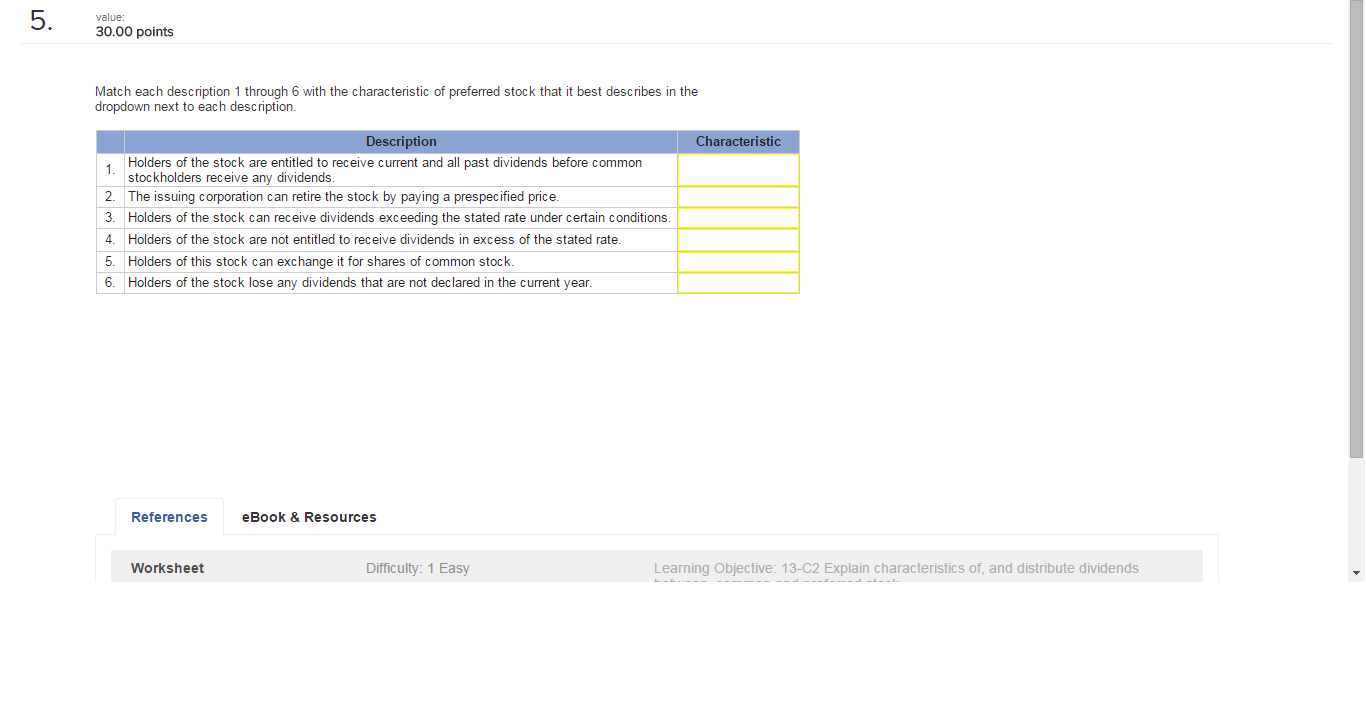Click description about losing undeclared dividends
The width and height of the screenshot is (1366, 728).
(360, 283)
